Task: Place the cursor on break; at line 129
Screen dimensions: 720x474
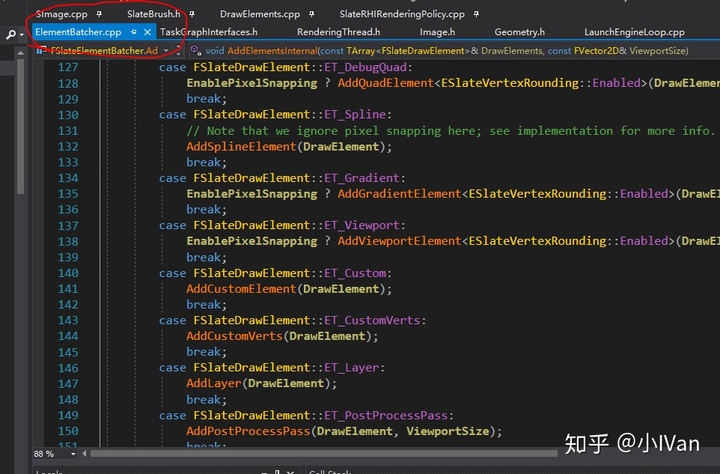Action: pyautogui.click(x=206, y=99)
